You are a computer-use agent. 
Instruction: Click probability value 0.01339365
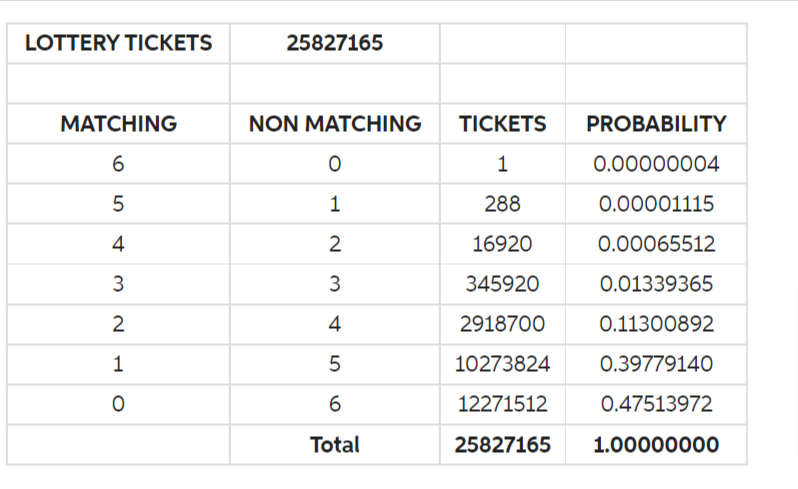point(656,284)
